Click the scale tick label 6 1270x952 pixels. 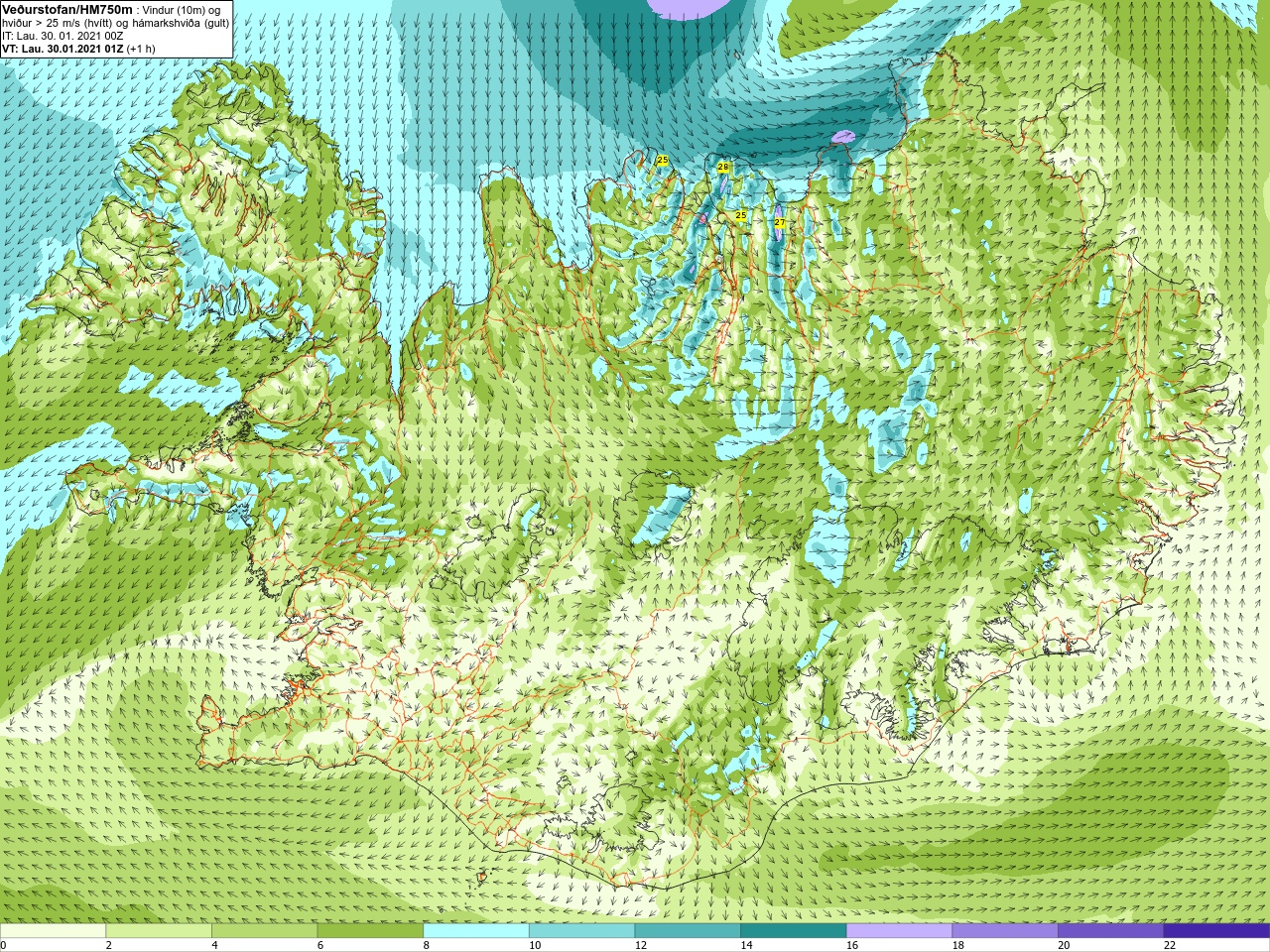tap(320, 945)
